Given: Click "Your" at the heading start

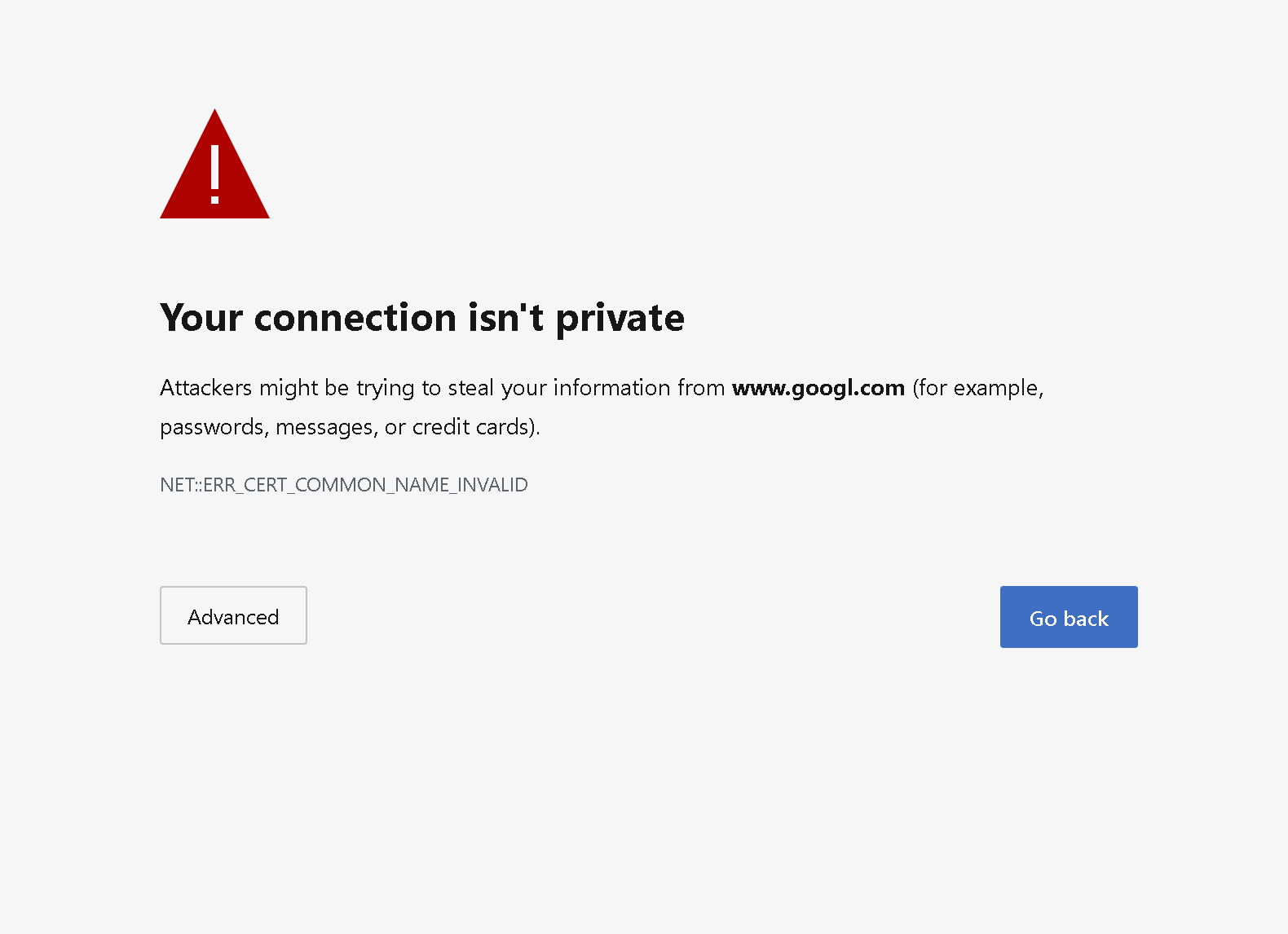Looking at the screenshot, I should (x=201, y=318).
